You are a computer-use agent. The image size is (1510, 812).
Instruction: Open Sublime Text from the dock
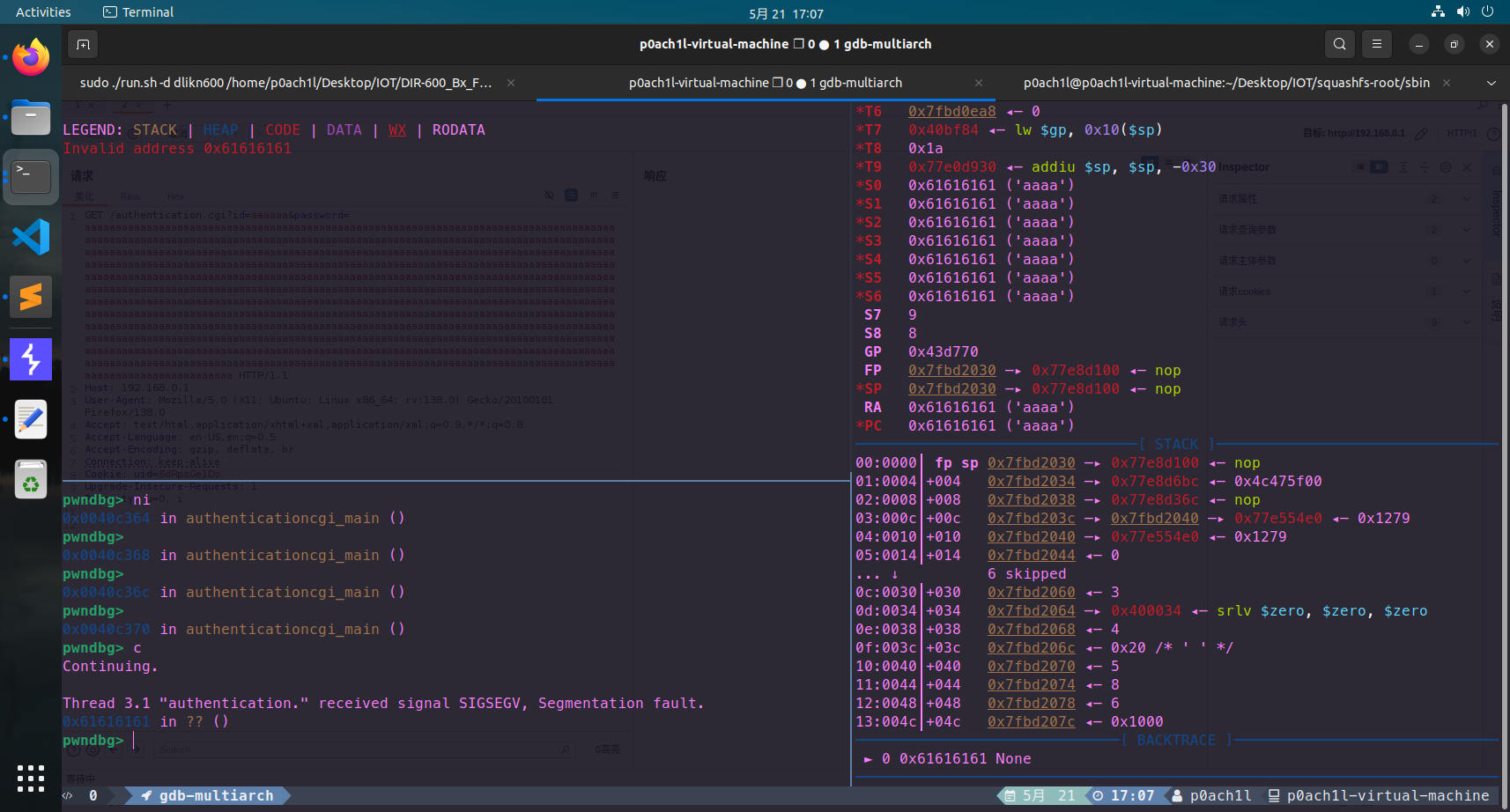pos(31,297)
